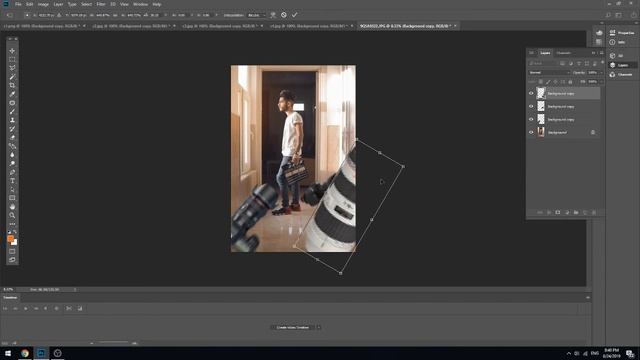Toggle lock transparent pixels in Layers
This screenshot has height=360, width=640.
541,82
